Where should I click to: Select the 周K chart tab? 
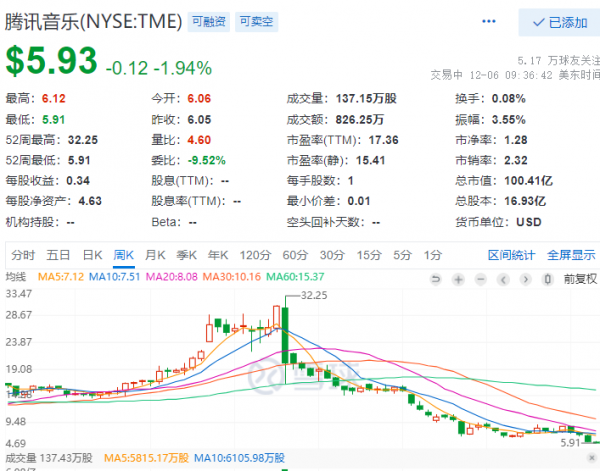pyautogui.click(x=124, y=255)
